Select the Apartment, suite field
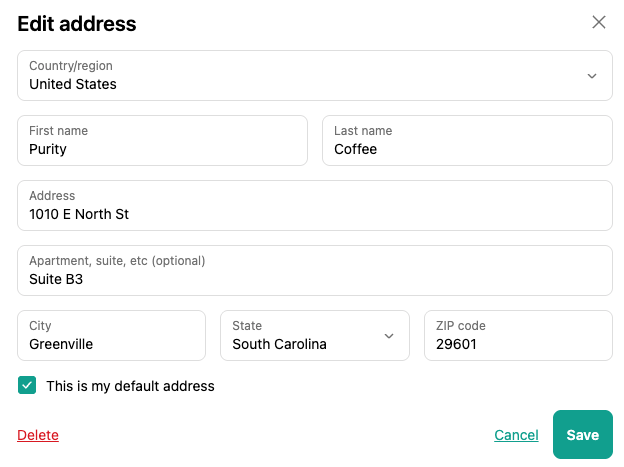The image size is (624, 467). pos(314,271)
